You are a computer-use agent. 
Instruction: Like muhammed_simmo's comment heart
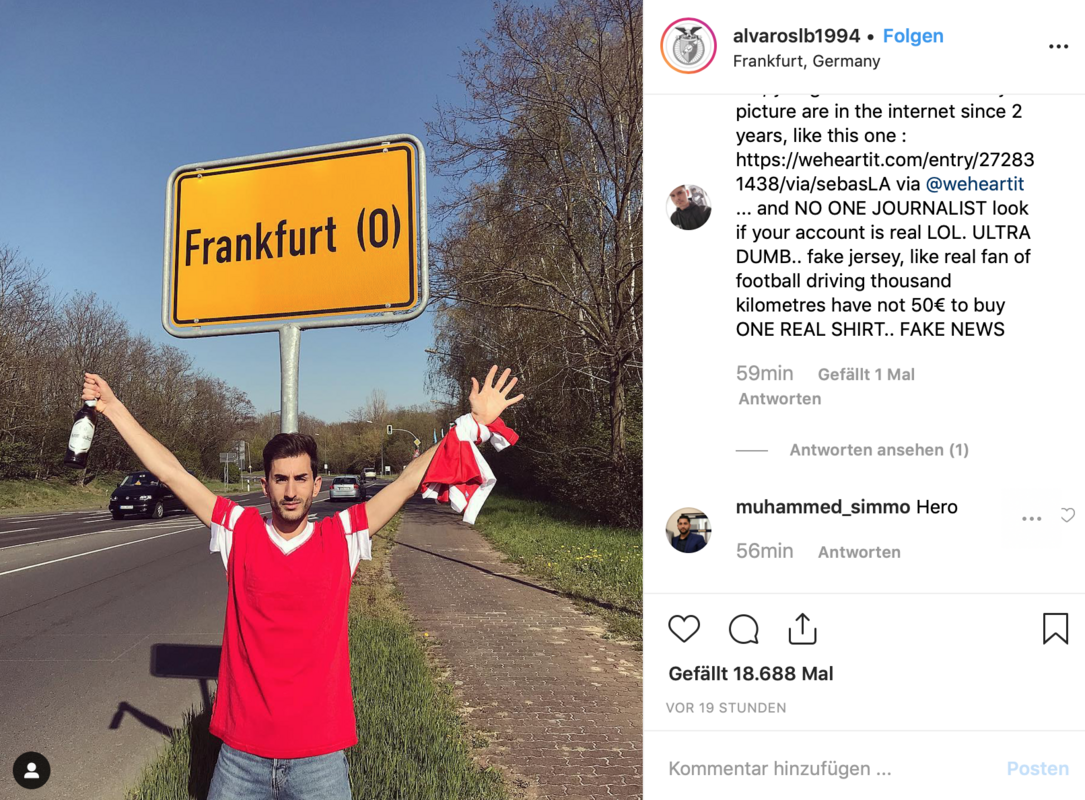coord(1068,515)
